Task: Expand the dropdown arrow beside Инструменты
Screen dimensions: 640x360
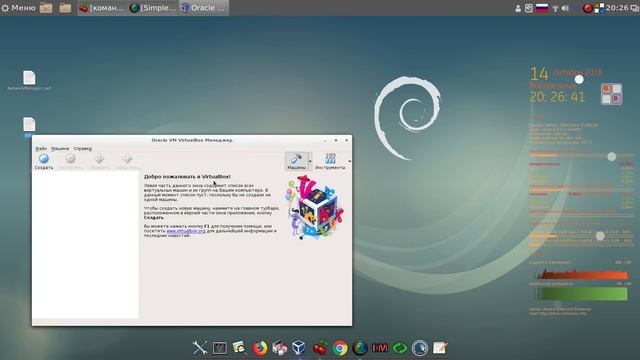Action: click(349, 161)
